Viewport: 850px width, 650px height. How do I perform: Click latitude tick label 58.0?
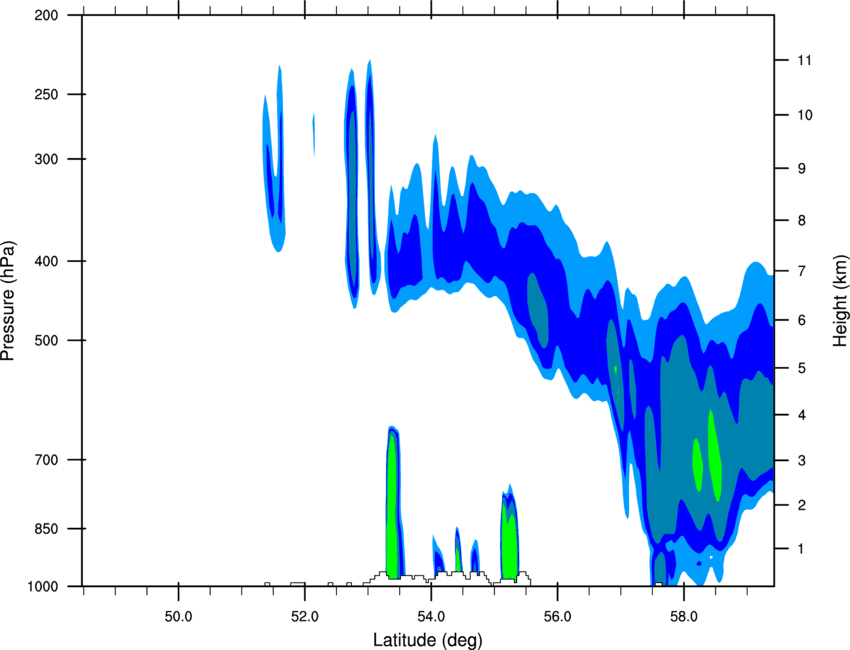(684, 617)
